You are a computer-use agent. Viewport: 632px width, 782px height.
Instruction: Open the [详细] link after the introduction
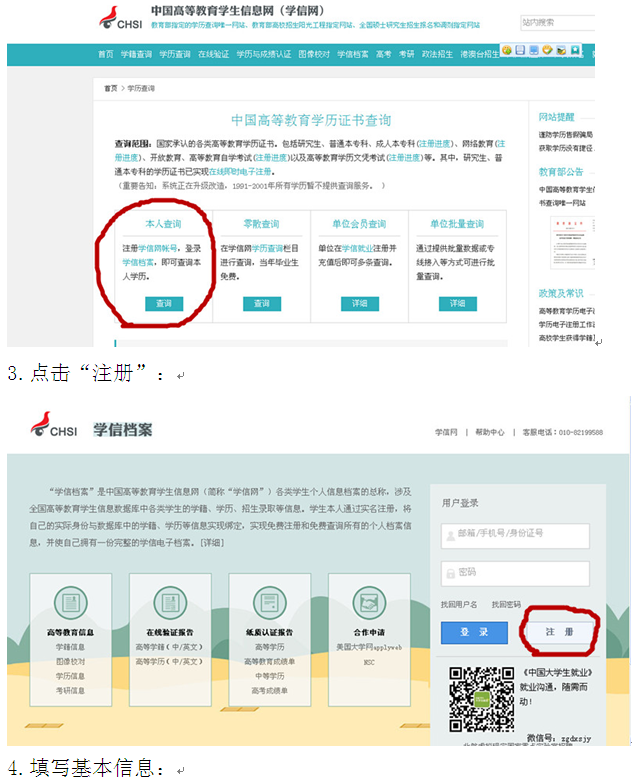pyautogui.click(x=212, y=543)
